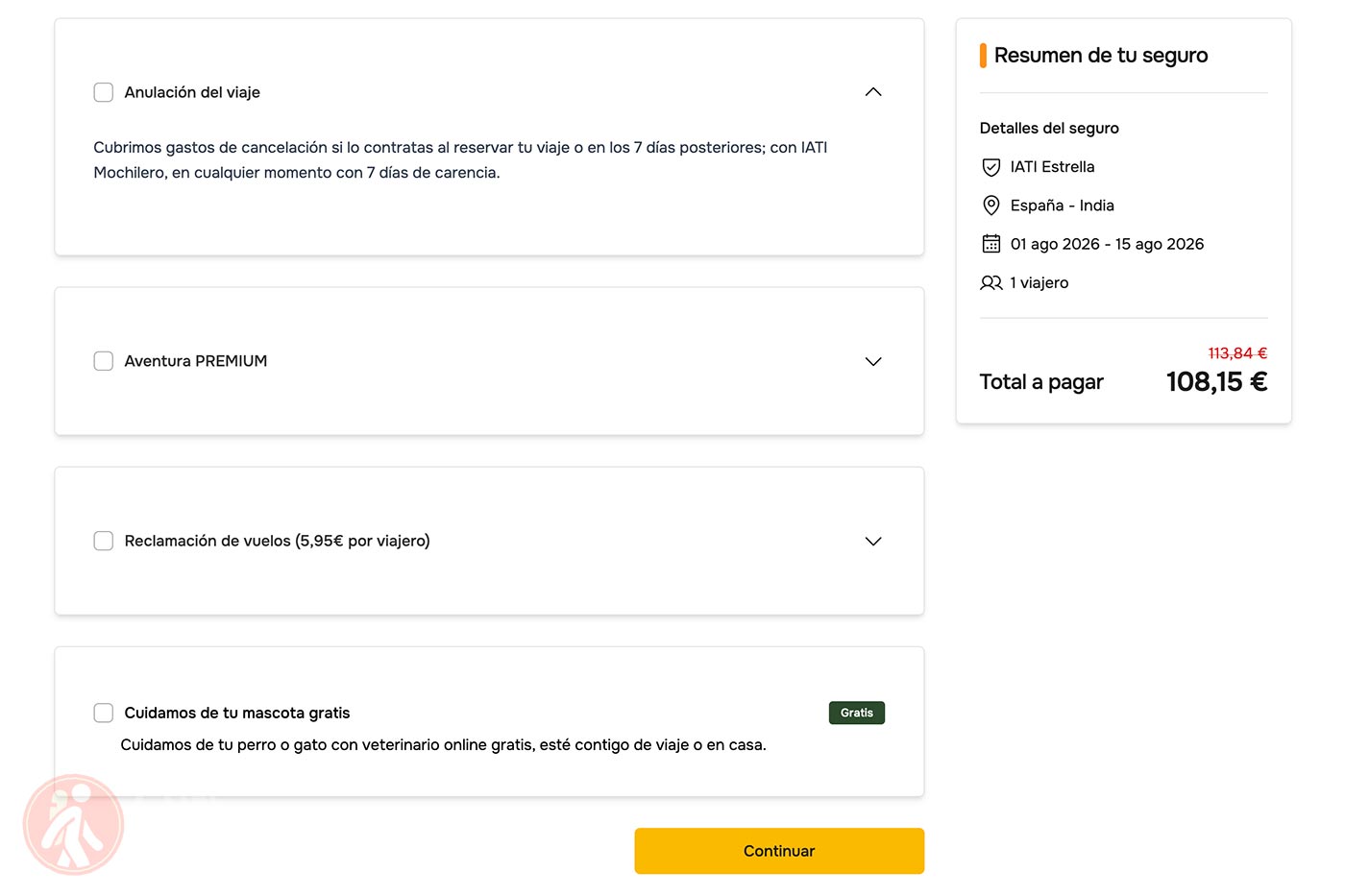Viewport: 1345px width, 896px height.
Task: Click the green Gratis badge
Action: coord(856,713)
